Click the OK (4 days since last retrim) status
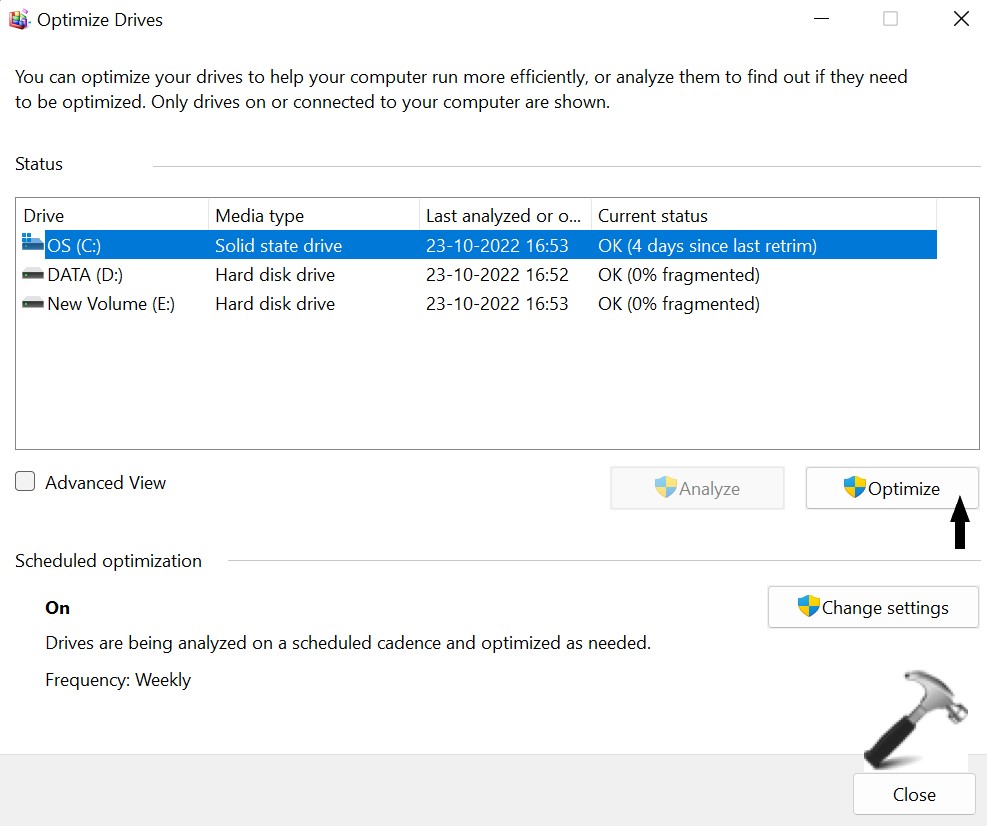Screen dimensions: 987x826 707,245
